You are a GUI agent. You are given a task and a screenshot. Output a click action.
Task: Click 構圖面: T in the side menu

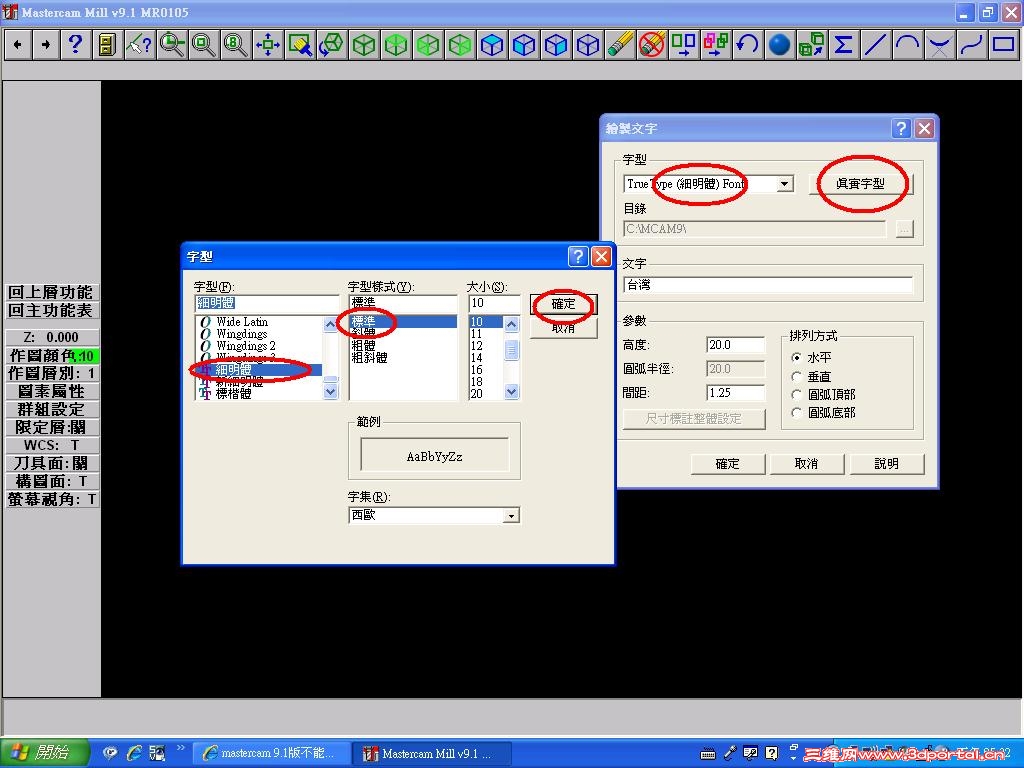coord(51,481)
